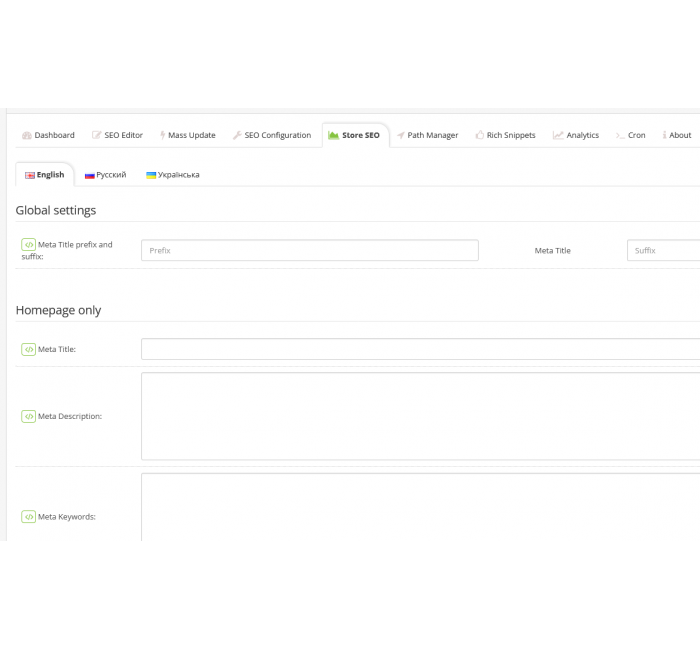Image resolution: width=700 pixels, height=650 pixels.
Task: Open the Dashboard tab
Action: pos(49,135)
